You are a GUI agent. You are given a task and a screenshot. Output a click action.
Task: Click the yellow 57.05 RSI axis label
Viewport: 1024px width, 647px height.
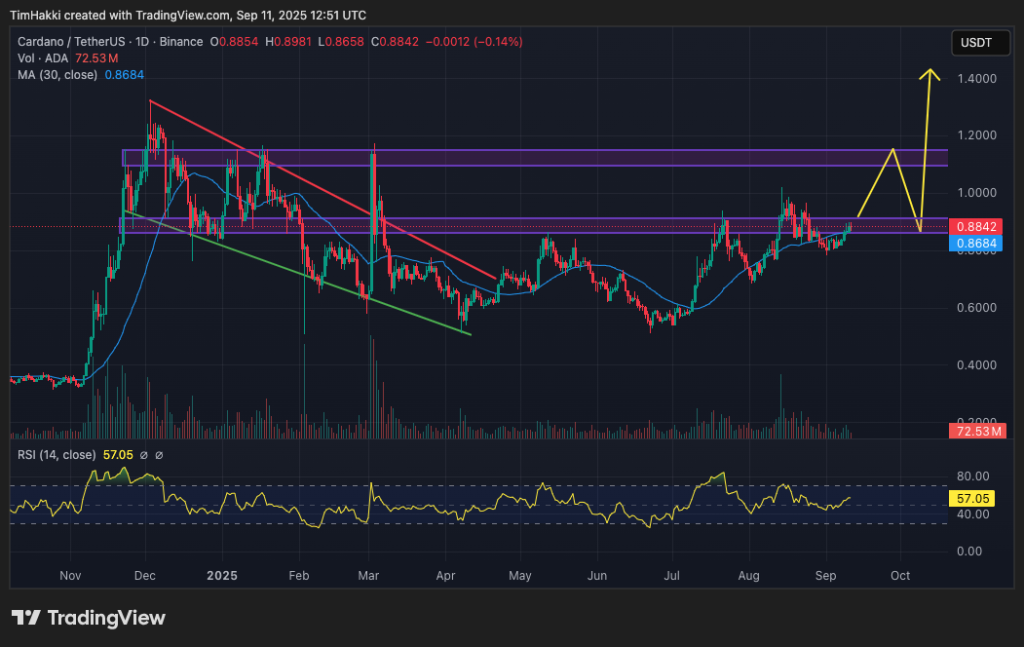[975, 495]
